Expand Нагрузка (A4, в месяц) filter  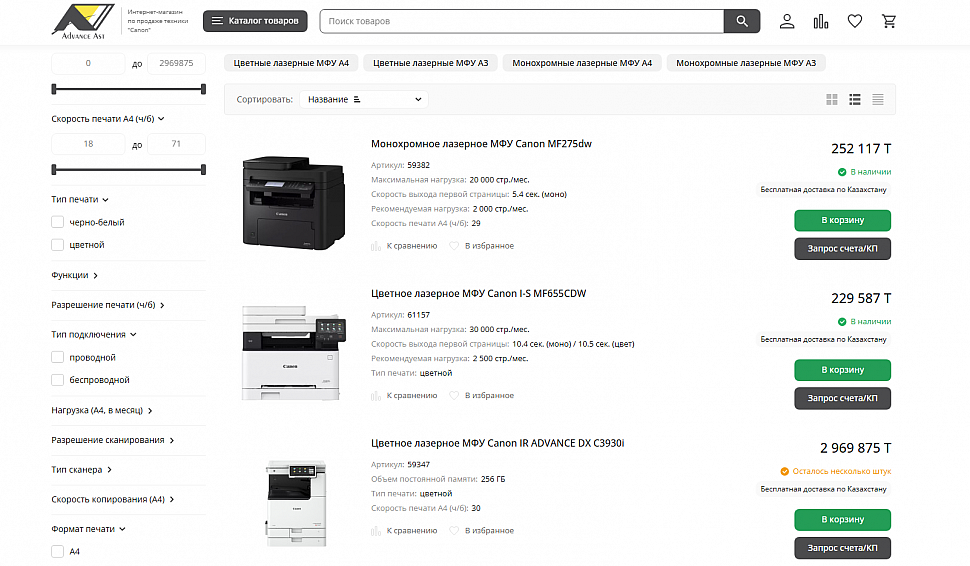click(101, 410)
